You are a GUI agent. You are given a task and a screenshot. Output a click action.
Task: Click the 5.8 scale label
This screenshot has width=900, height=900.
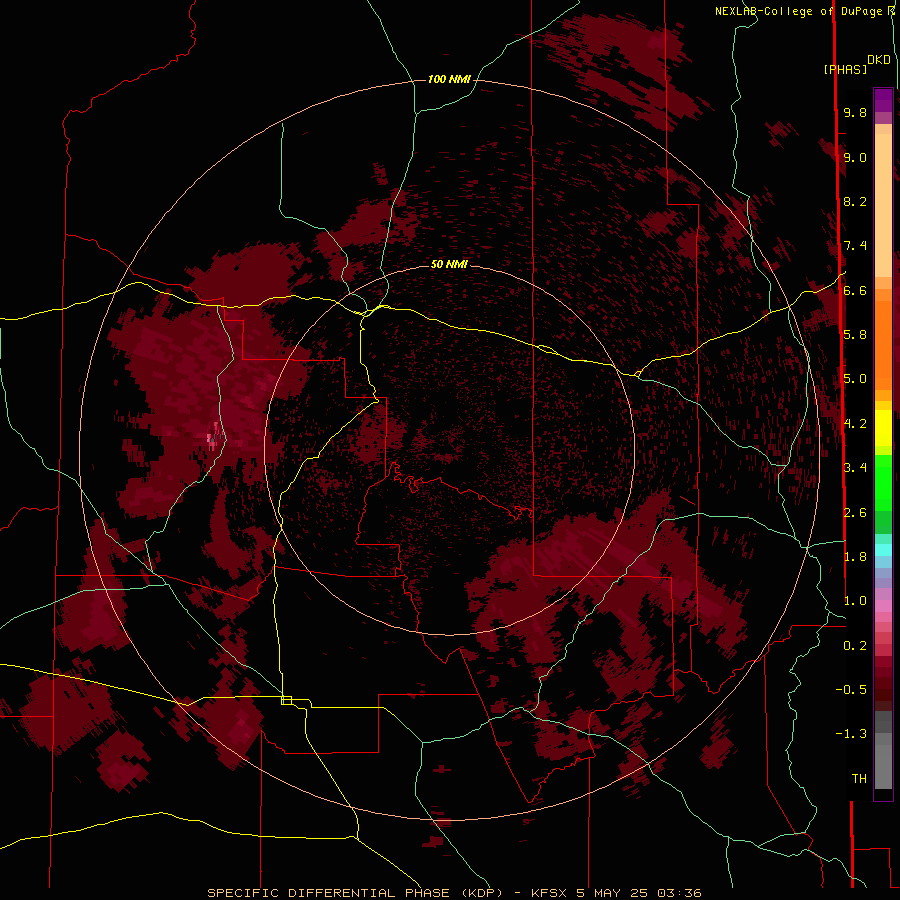pyautogui.click(x=855, y=335)
